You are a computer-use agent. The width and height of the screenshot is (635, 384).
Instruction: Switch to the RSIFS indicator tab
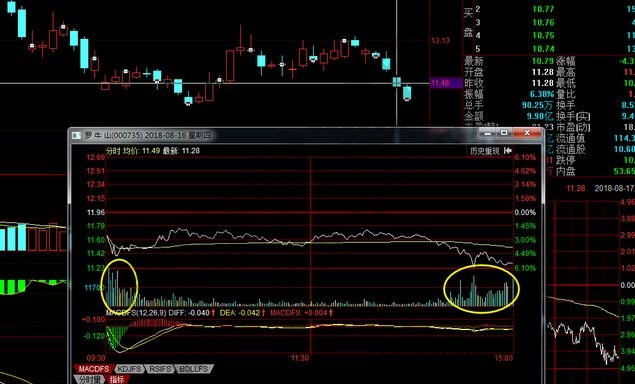(159, 369)
